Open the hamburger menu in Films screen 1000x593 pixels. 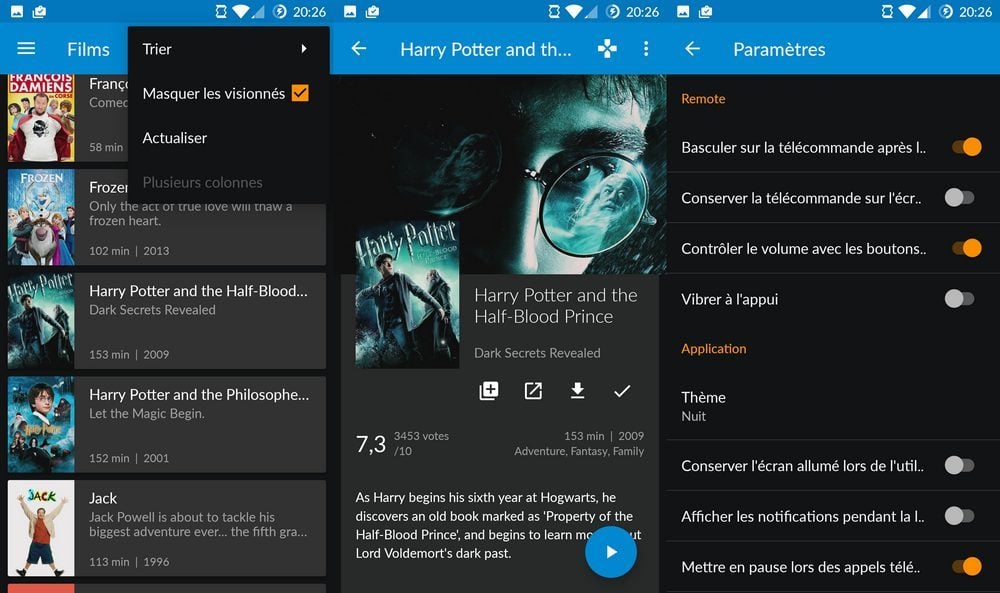click(26, 48)
